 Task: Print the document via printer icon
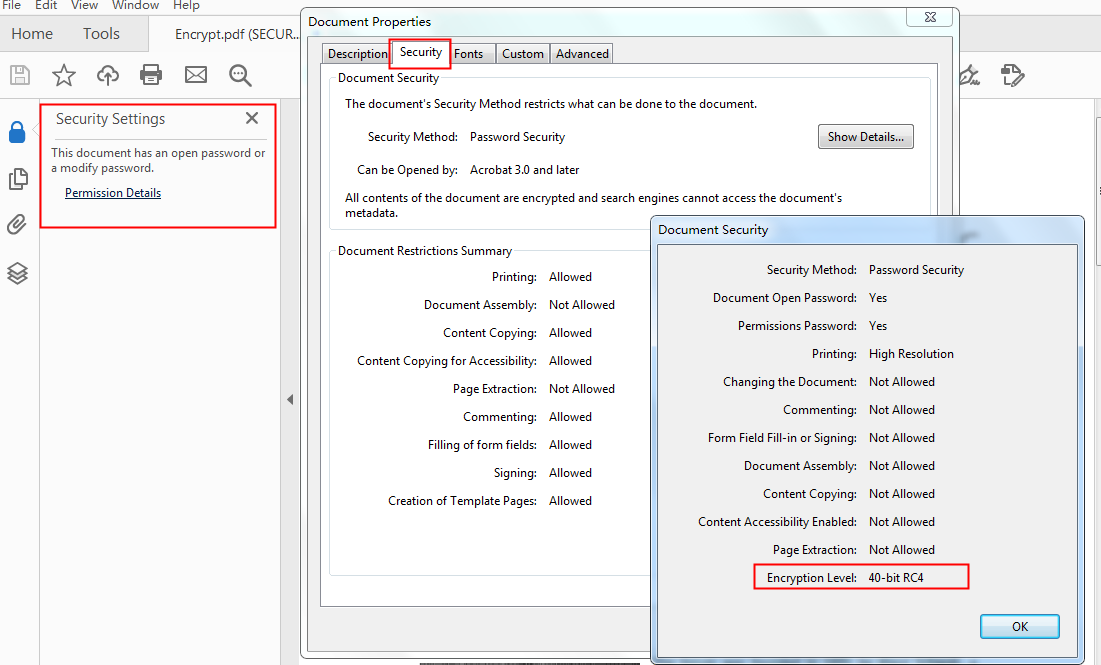click(x=151, y=74)
